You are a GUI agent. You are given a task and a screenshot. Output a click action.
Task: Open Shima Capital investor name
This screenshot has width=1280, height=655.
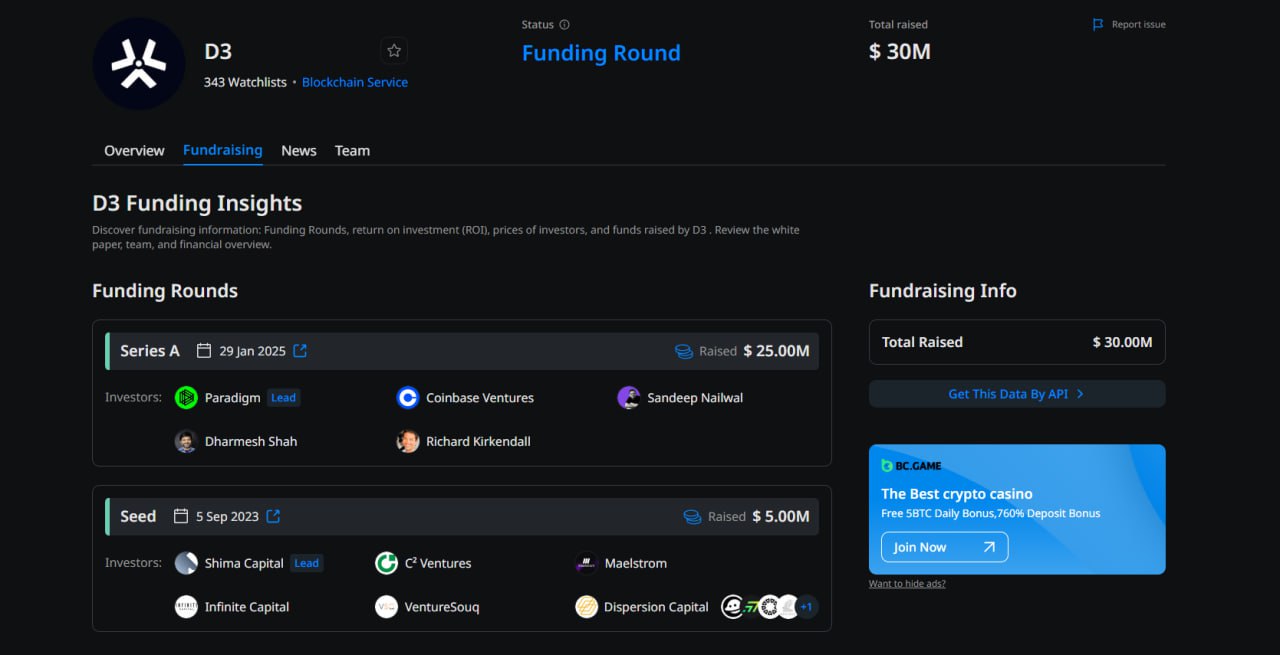pos(244,564)
